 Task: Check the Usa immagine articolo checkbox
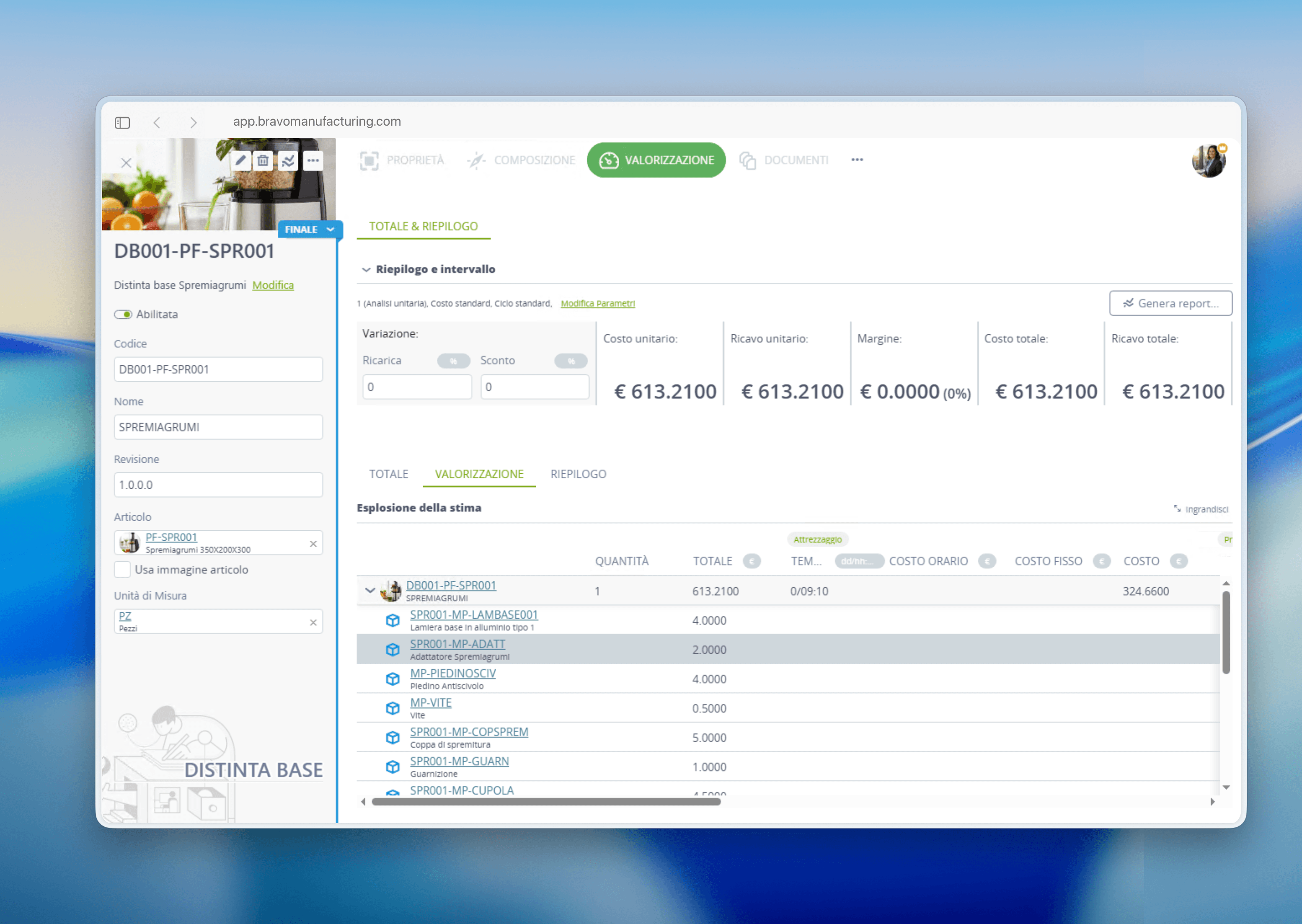tap(122, 570)
